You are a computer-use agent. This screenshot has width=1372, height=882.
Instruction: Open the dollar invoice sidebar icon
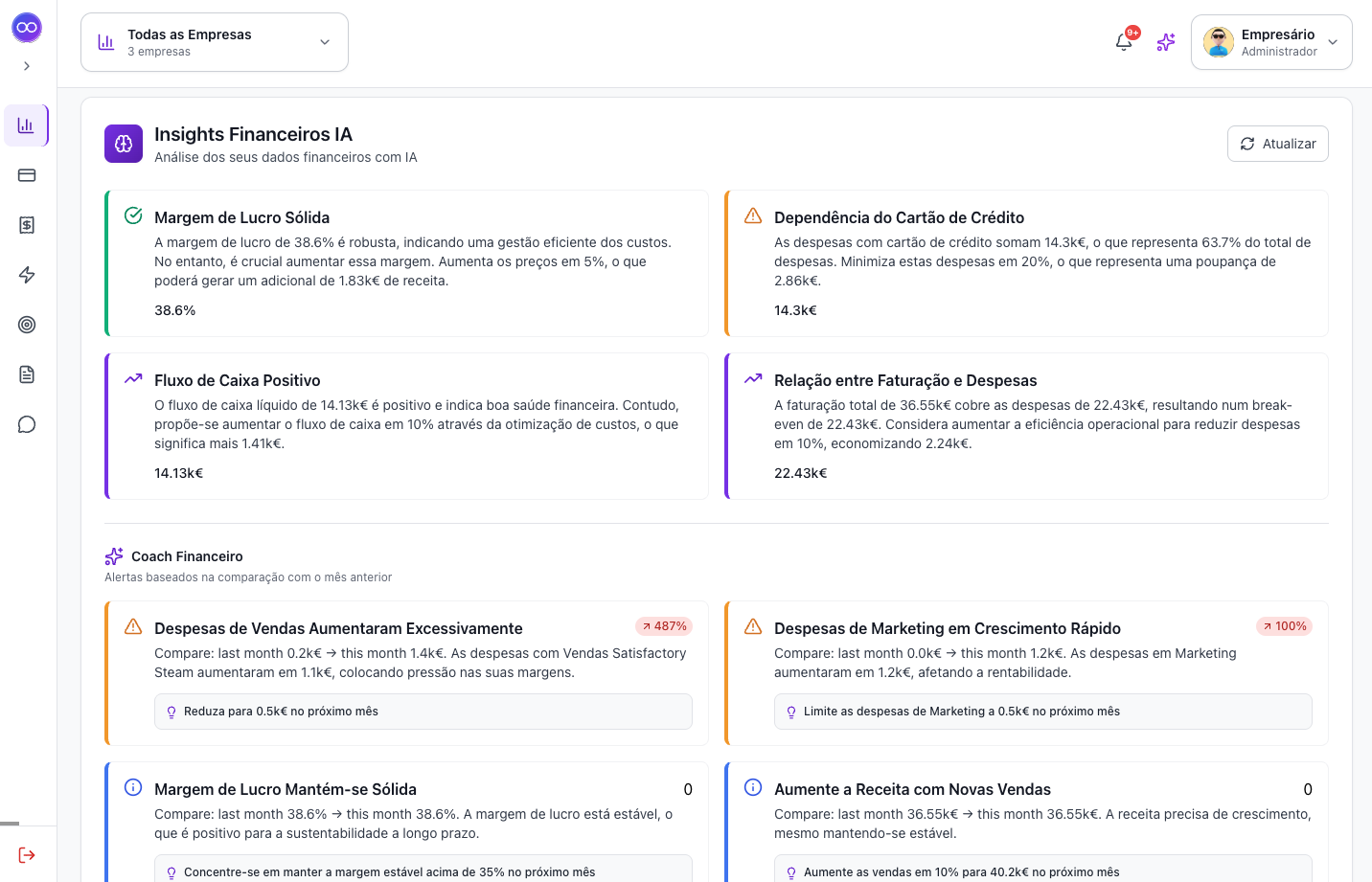[x=27, y=225]
